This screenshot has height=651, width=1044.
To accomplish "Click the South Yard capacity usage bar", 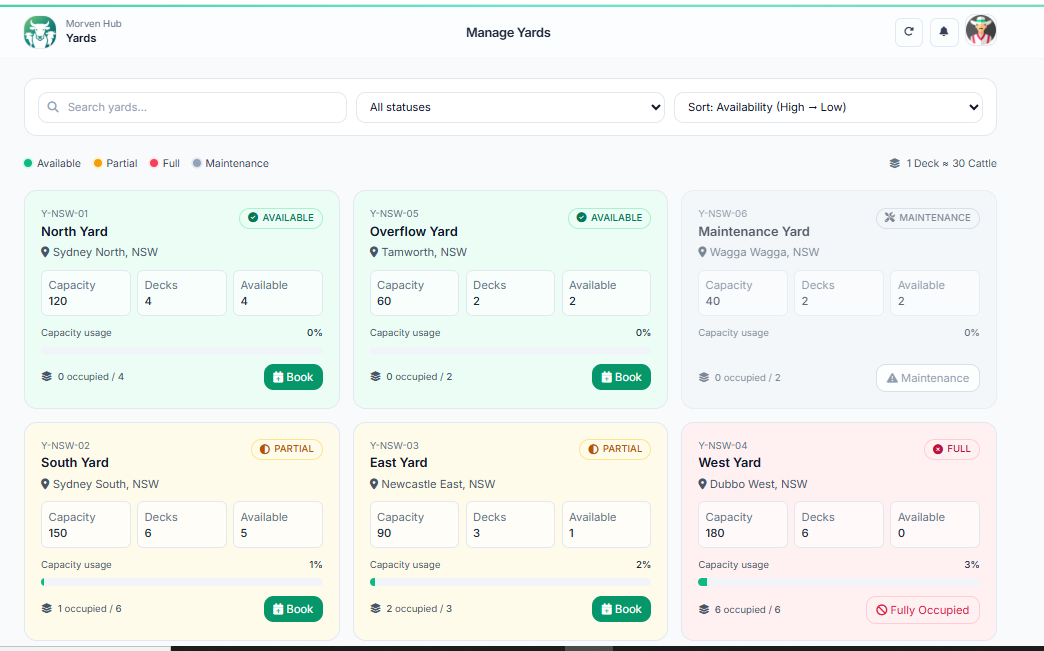I will point(181,582).
